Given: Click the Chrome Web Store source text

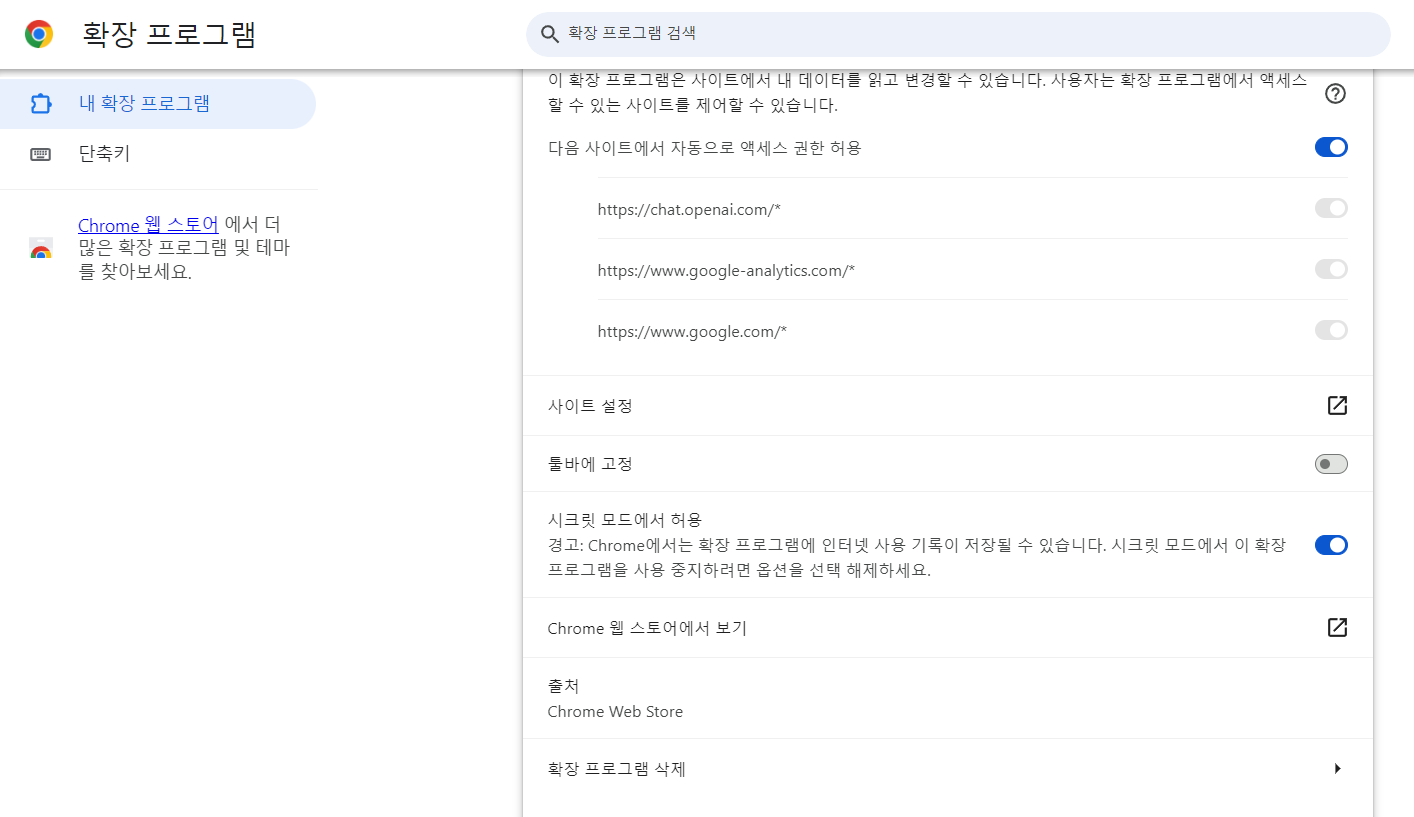Looking at the screenshot, I should pyautogui.click(x=615, y=712).
